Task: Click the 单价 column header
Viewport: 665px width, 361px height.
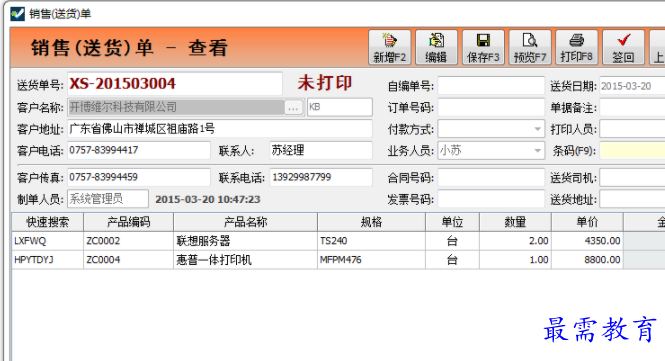Action: (587, 222)
